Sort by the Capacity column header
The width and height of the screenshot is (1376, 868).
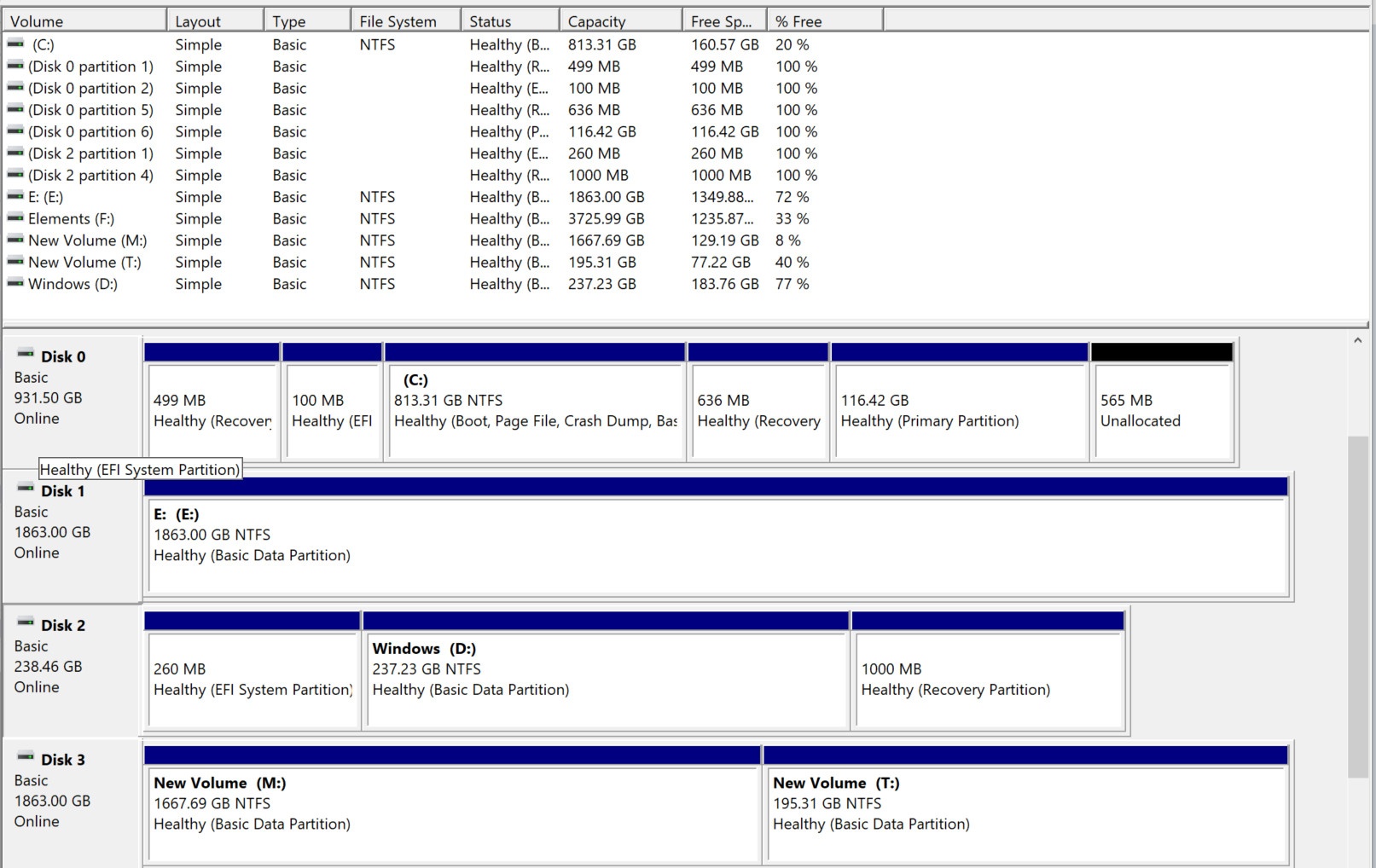pyautogui.click(x=621, y=20)
